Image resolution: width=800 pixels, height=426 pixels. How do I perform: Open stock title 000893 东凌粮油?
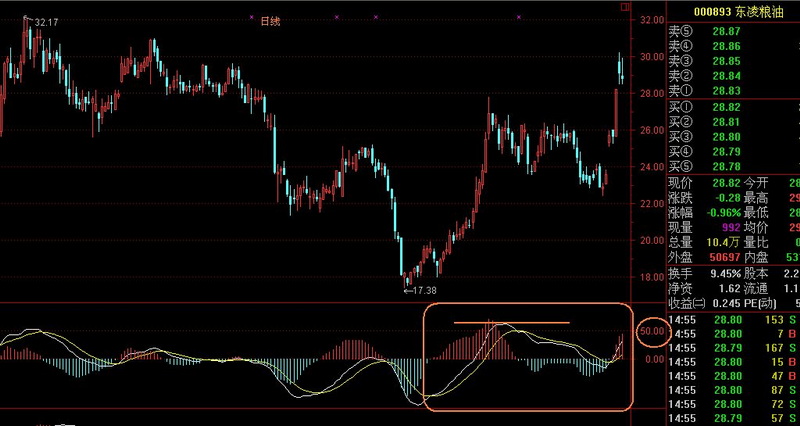coord(733,11)
